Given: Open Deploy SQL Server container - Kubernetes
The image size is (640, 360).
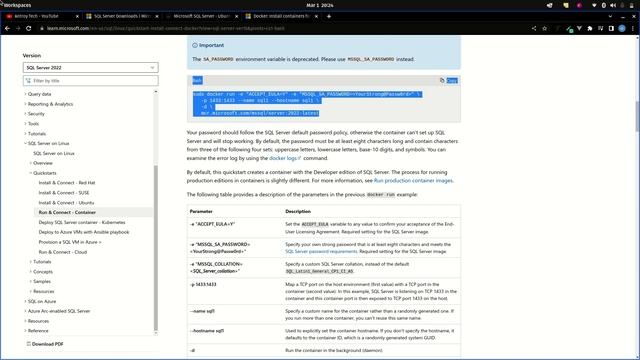Looking at the screenshot, I should (82, 222).
